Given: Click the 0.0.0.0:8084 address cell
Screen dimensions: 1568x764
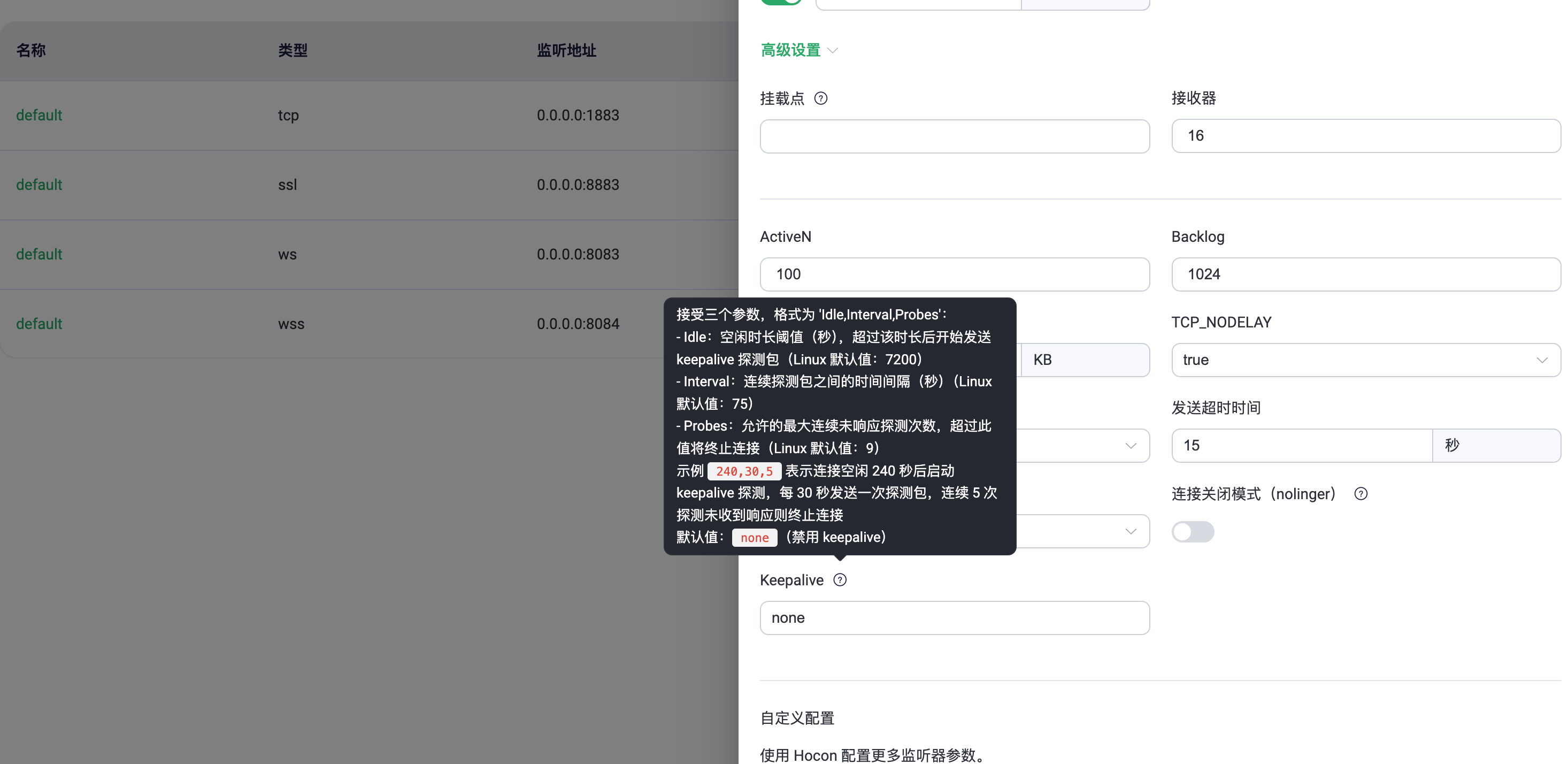Looking at the screenshot, I should (578, 324).
